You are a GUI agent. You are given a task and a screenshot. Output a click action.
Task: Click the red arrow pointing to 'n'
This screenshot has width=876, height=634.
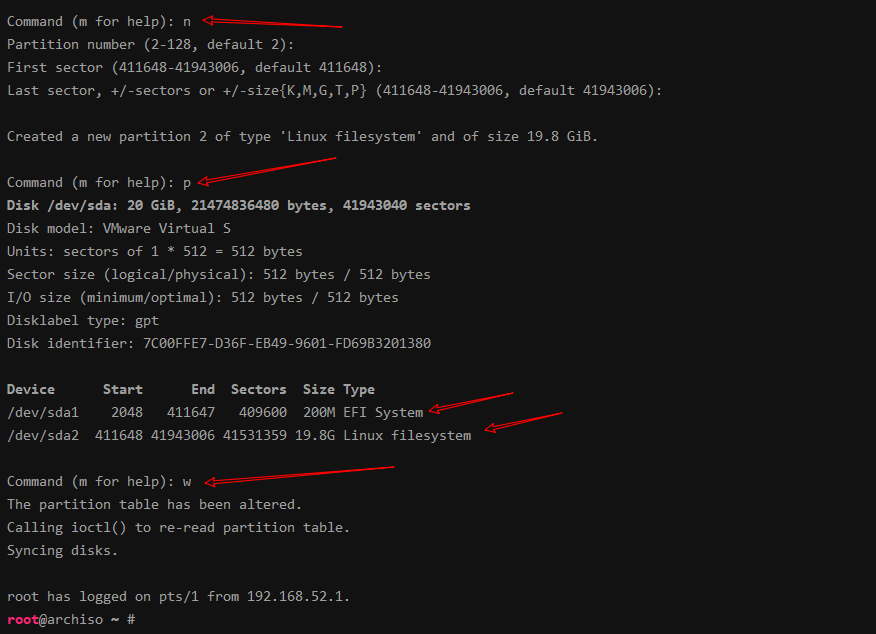pyautogui.click(x=272, y=22)
